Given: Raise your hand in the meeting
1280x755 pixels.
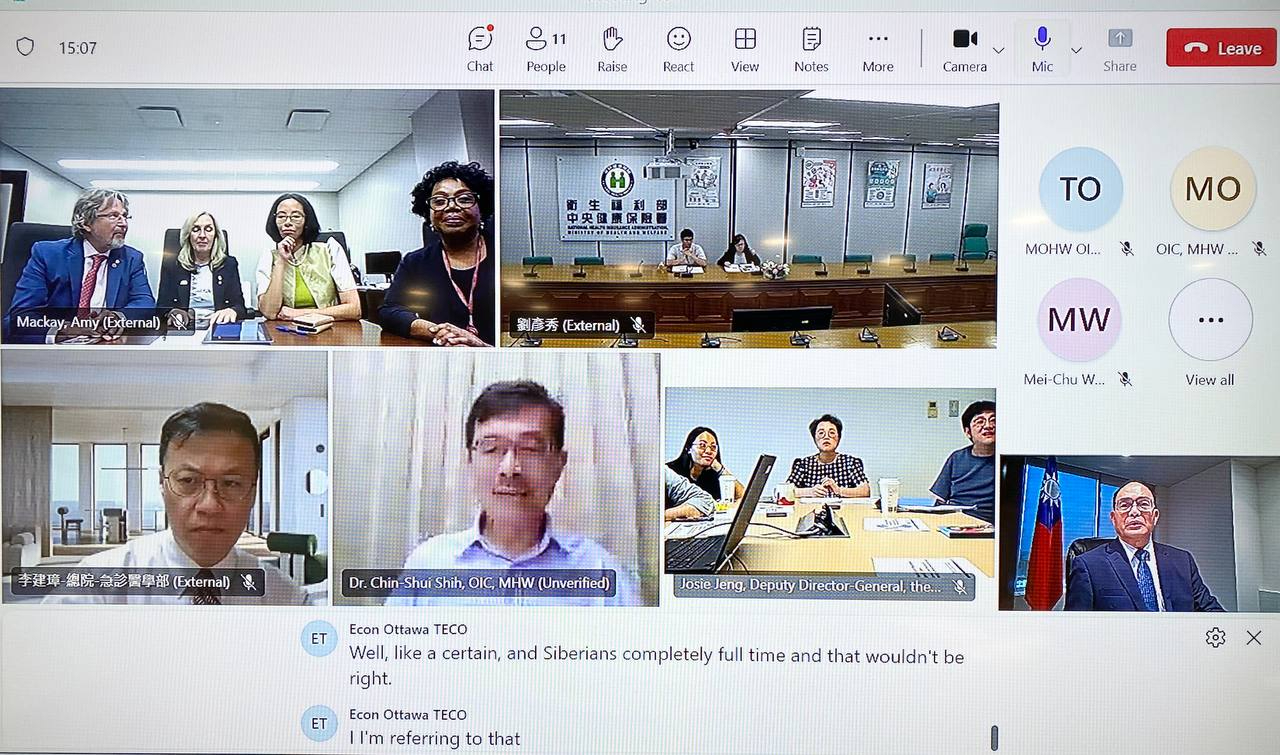Looking at the screenshot, I should pyautogui.click(x=612, y=48).
